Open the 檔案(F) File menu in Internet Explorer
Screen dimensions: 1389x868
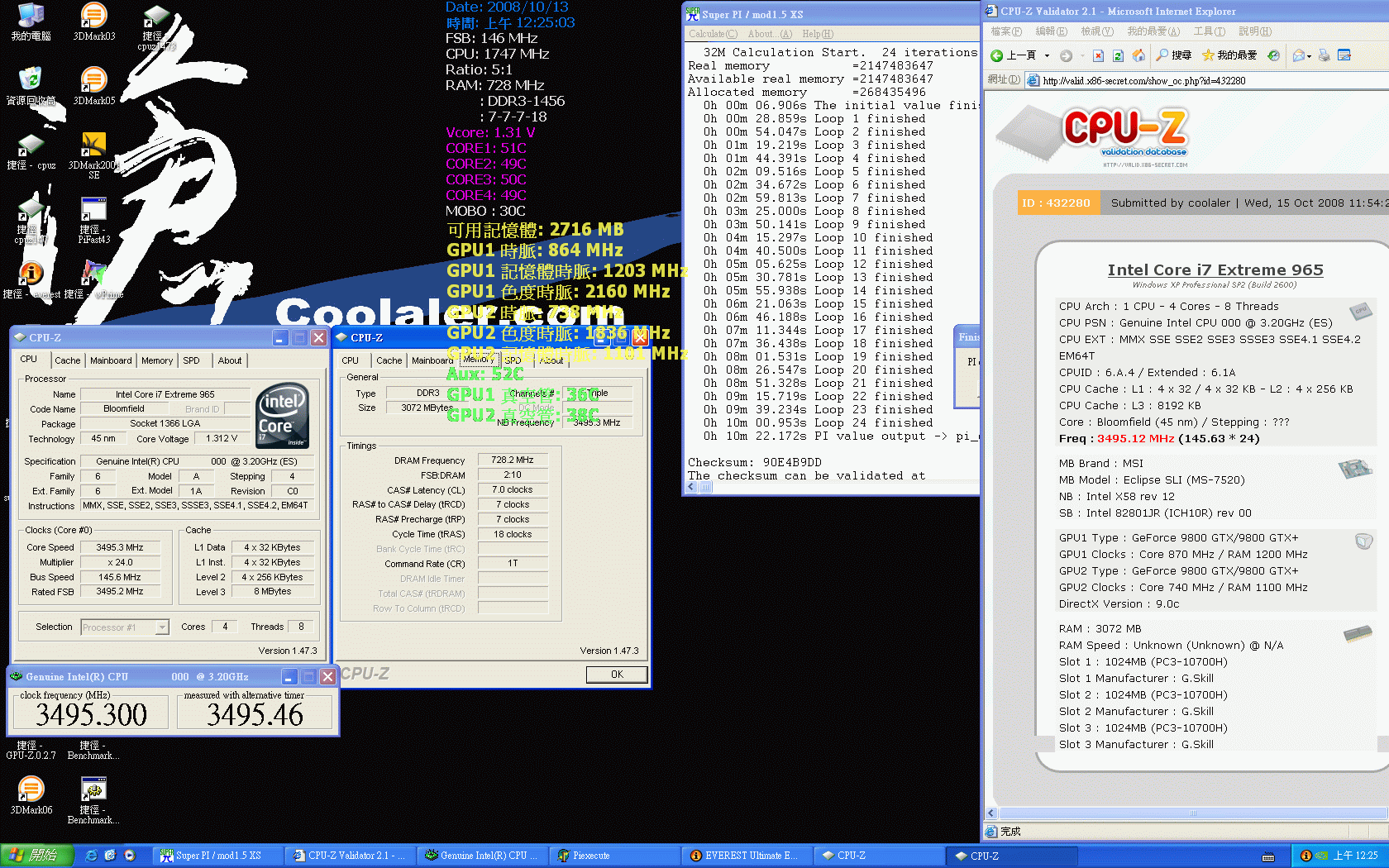(x=1005, y=31)
